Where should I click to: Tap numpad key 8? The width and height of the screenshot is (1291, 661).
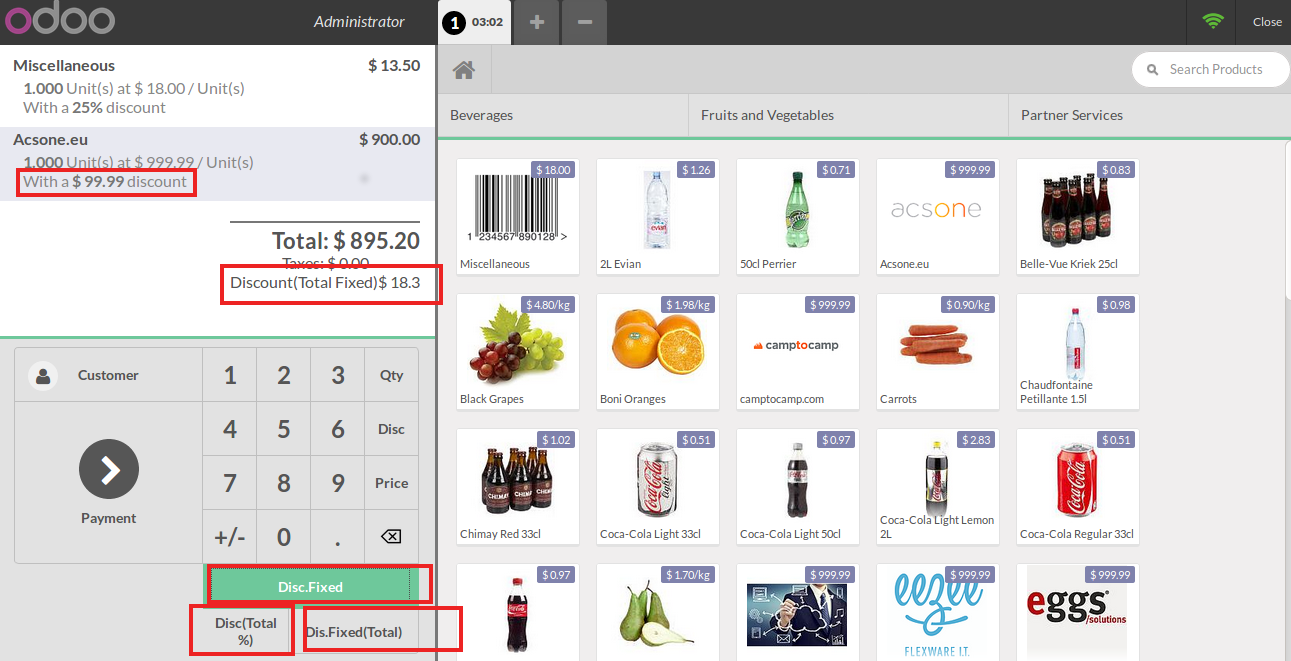click(x=284, y=483)
